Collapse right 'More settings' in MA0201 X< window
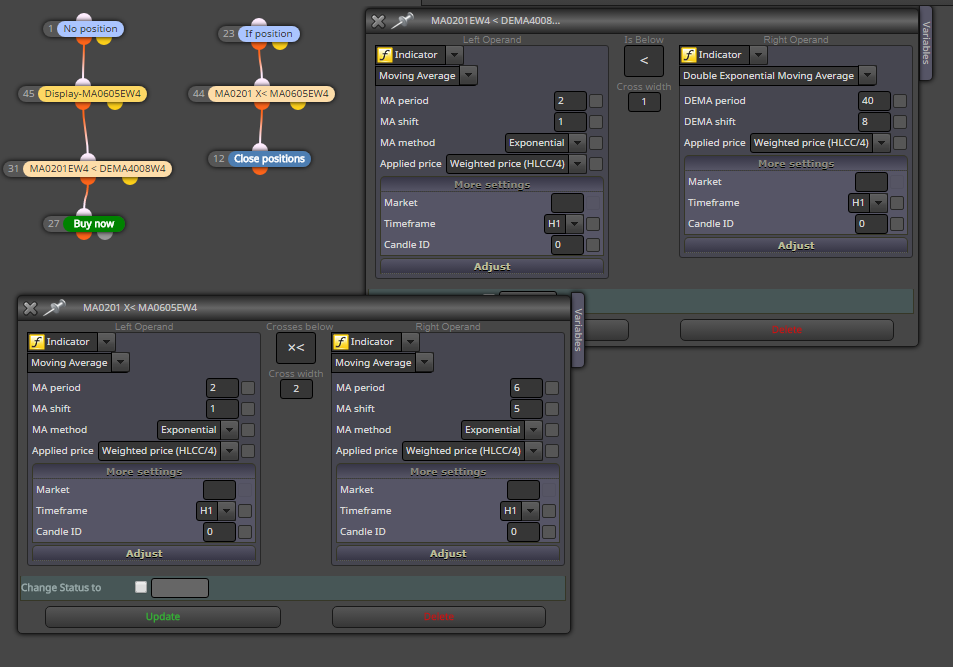This screenshot has width=953, height=667. [x=448, y=472]
